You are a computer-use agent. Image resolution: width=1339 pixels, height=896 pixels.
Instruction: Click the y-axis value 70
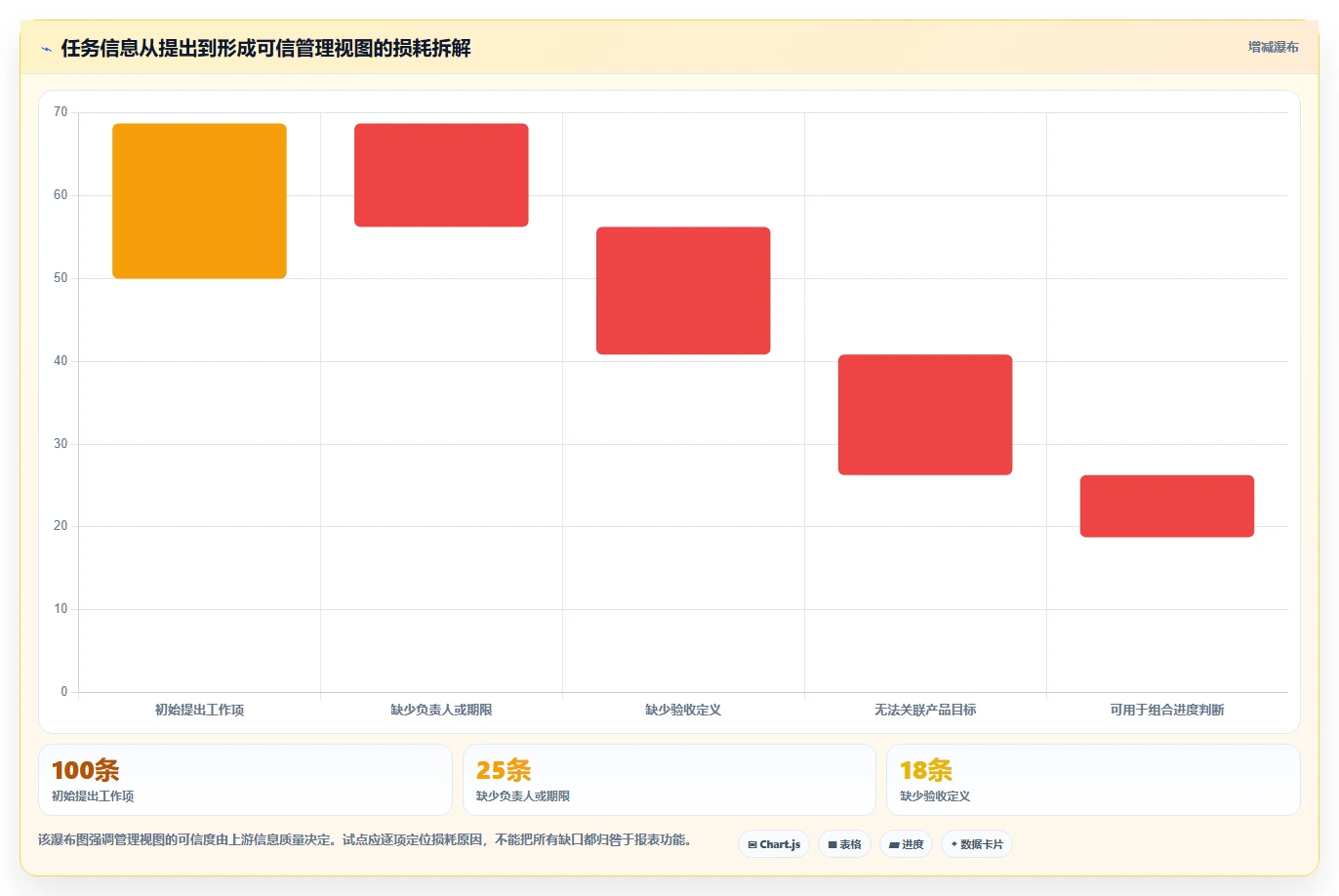pyautogui.click(x=61, y=112)
